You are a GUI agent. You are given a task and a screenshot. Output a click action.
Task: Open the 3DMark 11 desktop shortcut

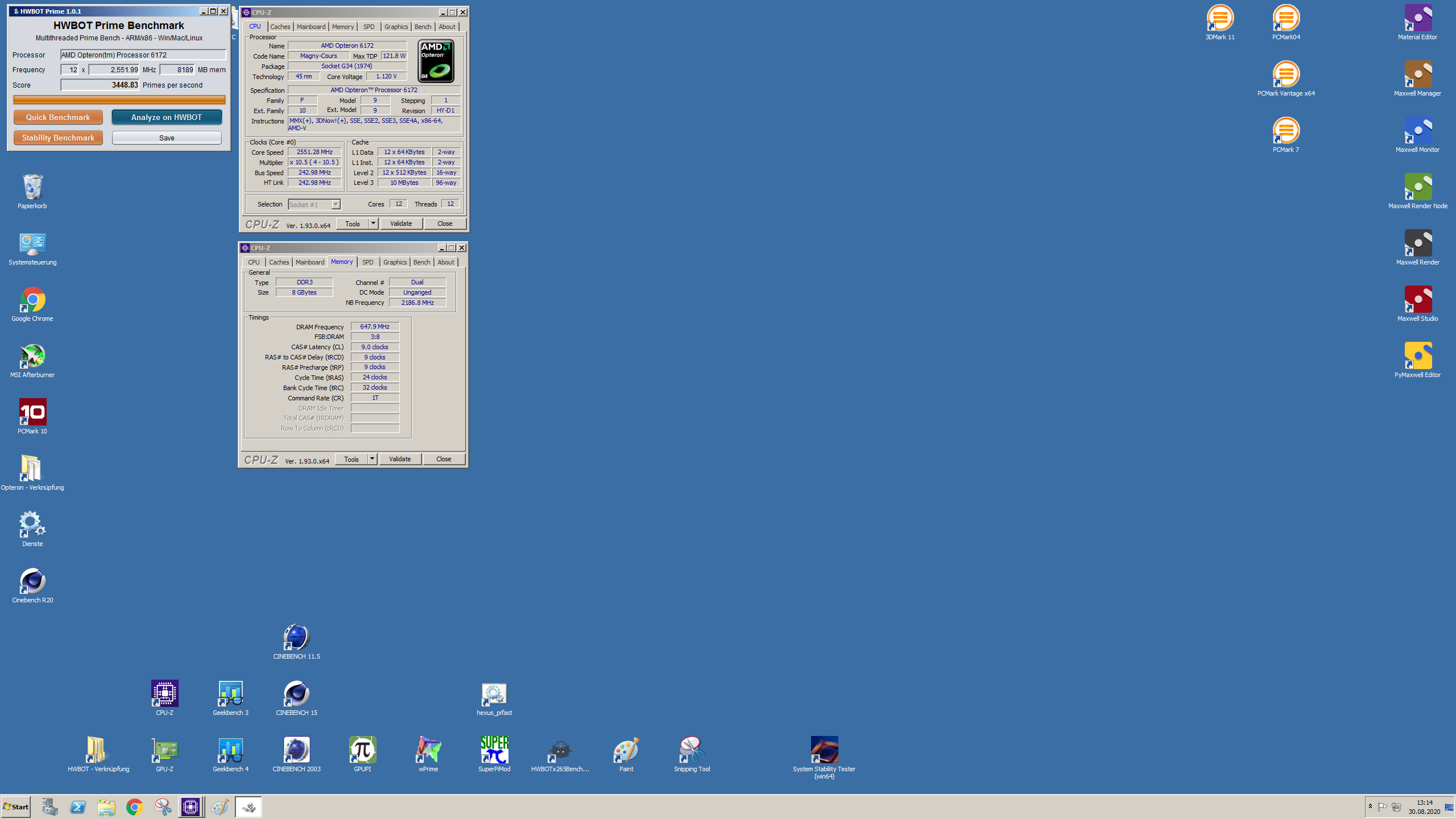click(1220, 22)
